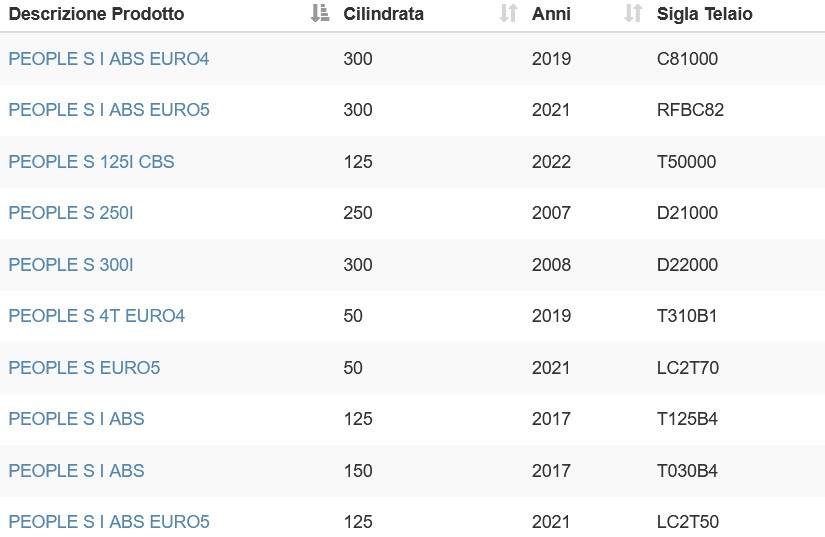Open PEOPLE S I ABS 125cc 2017 link

tap(76, 419)
